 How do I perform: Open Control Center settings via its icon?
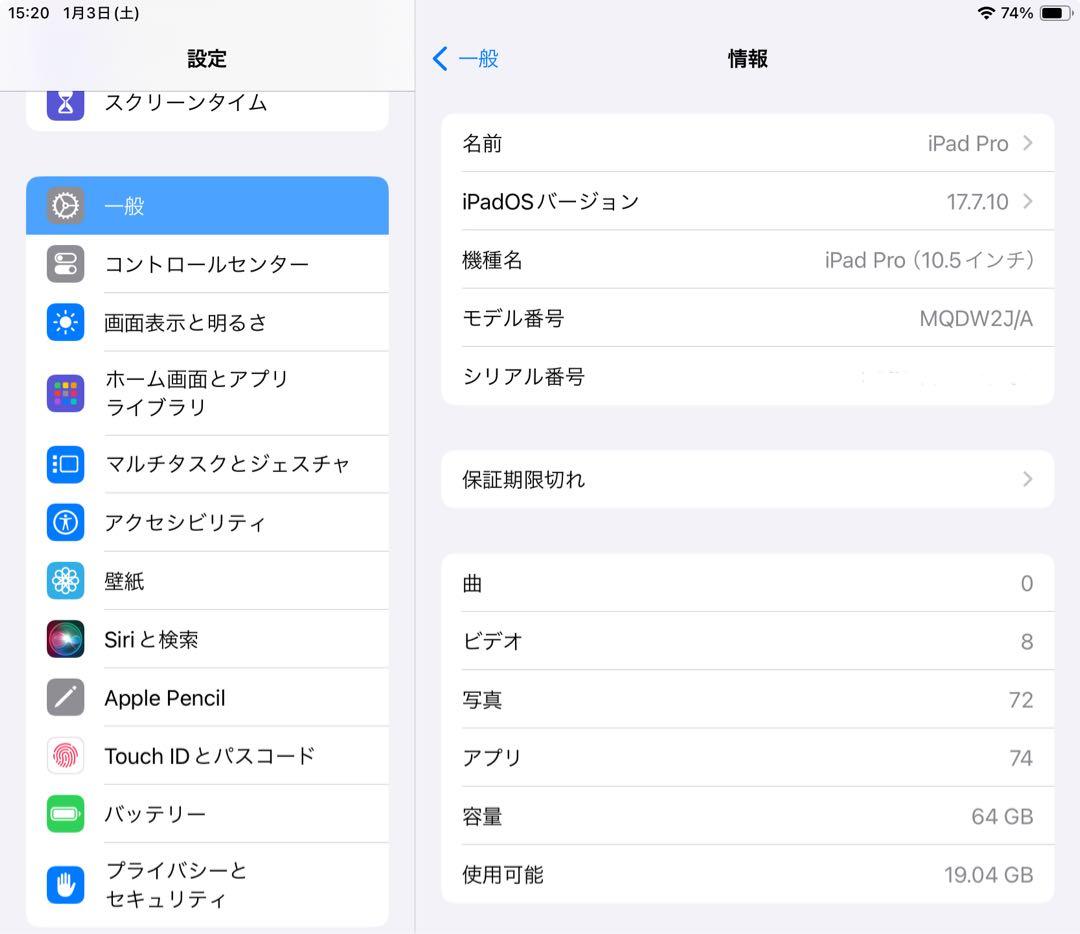[x=64, y=264]
